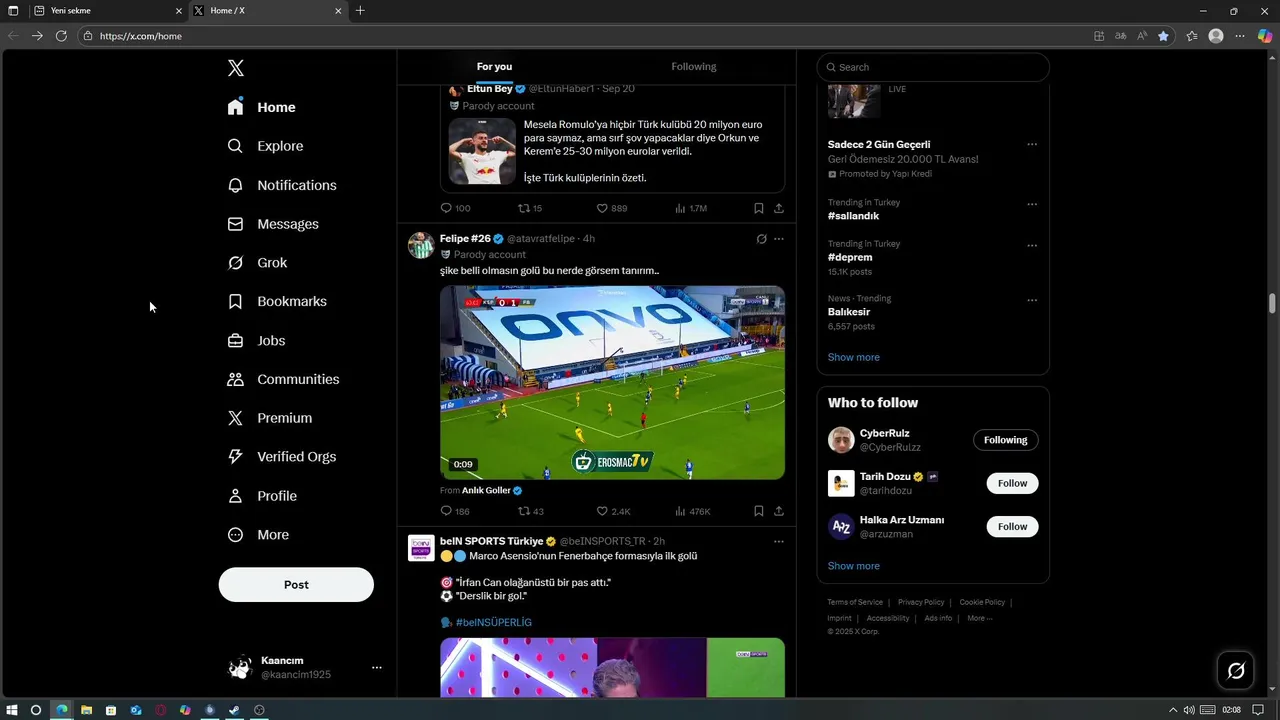Open more options for Balıkesir trend
The height and width of the screenshot is (720, 1280).
(x=1032, y=300)
